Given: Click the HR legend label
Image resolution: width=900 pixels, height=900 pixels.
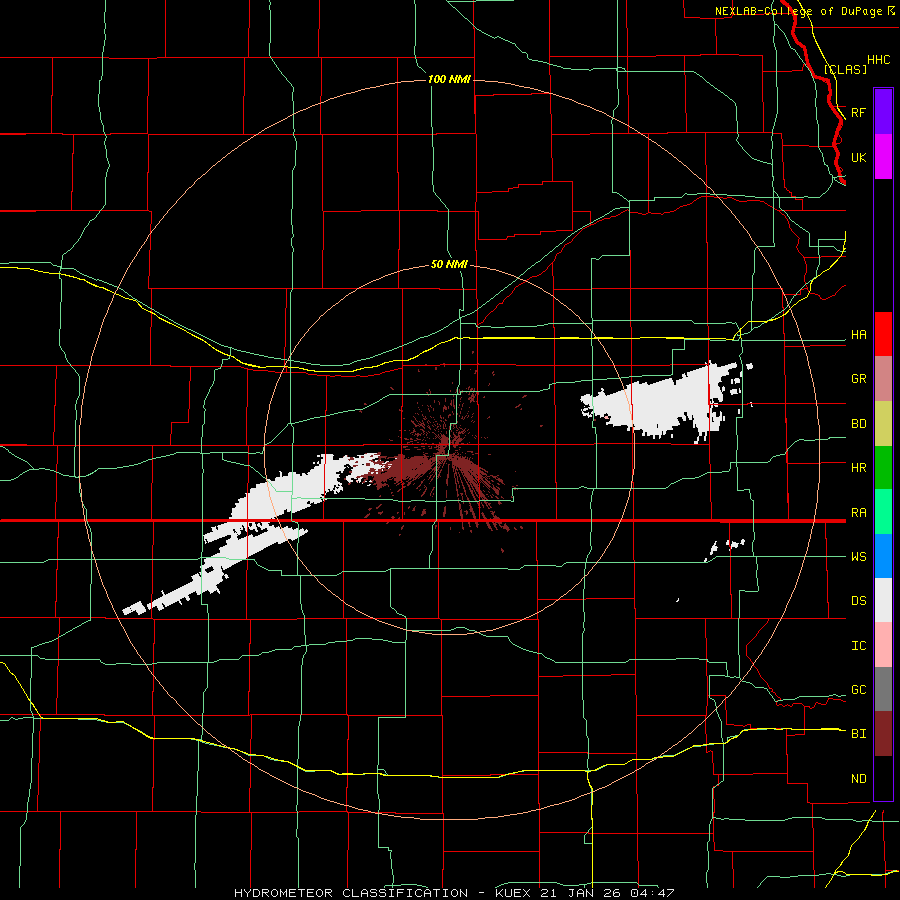Looking at the screenshot, I should [859, 468].
